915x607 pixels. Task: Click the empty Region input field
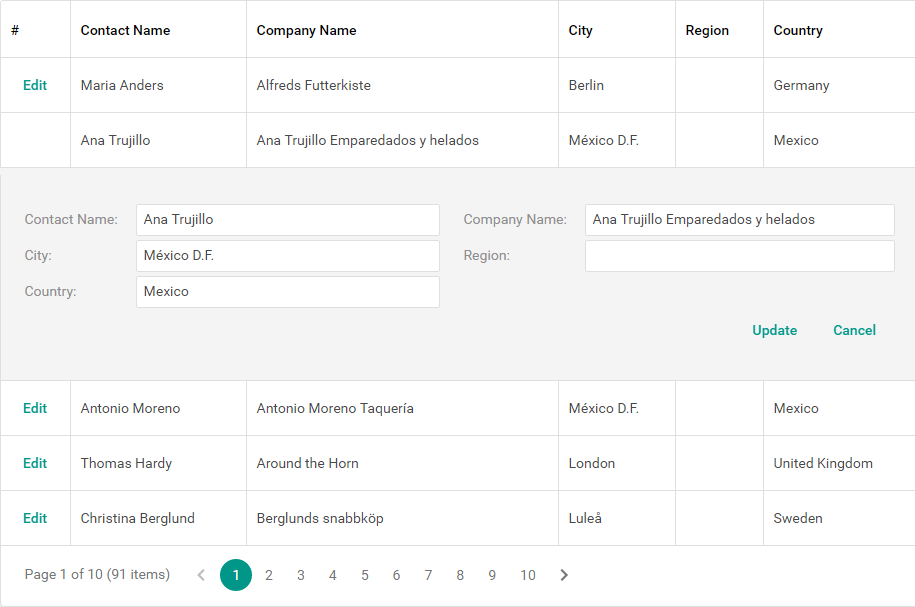point(739,256)
